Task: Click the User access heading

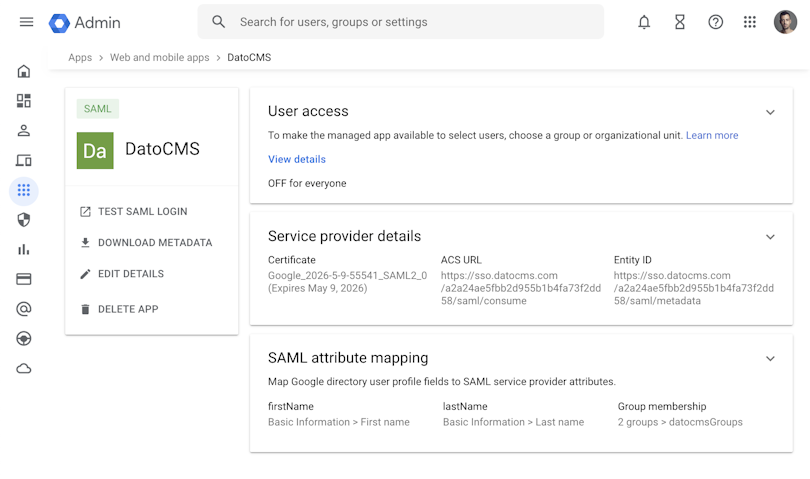Action: tap(308, 111)
